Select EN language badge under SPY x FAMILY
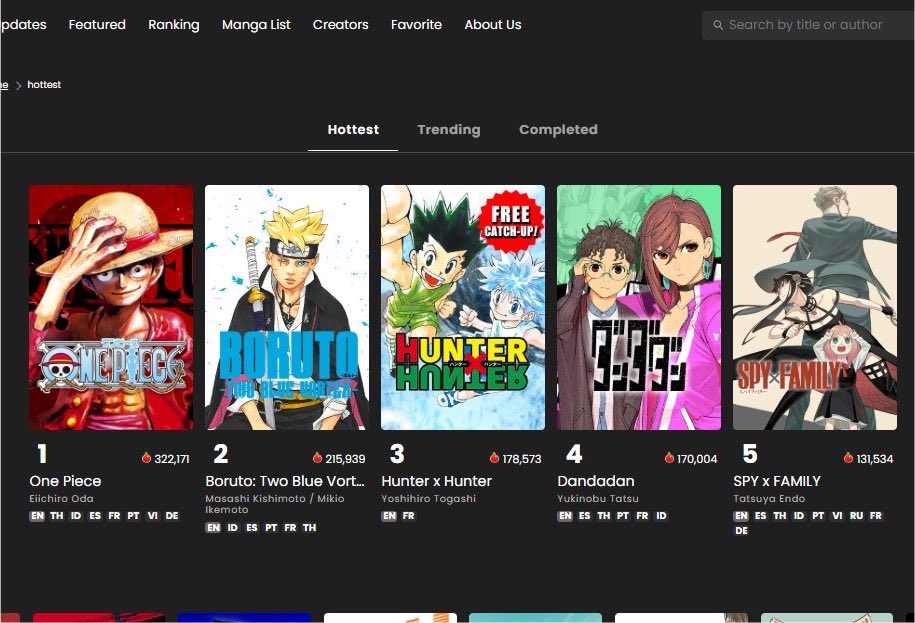The width and height of the screenshot is (915, 623). click(x=741, y=516)
